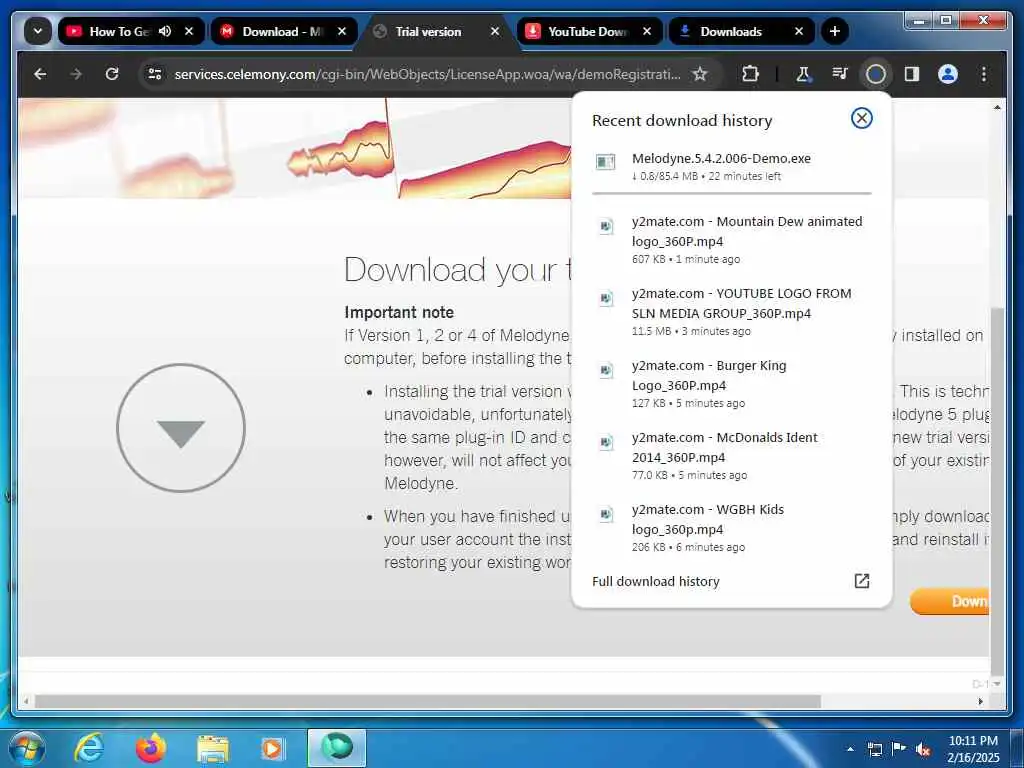Screen dimensions: 1024x768
Task: Click the celemony URL address bar
Action: click(427, 74)
